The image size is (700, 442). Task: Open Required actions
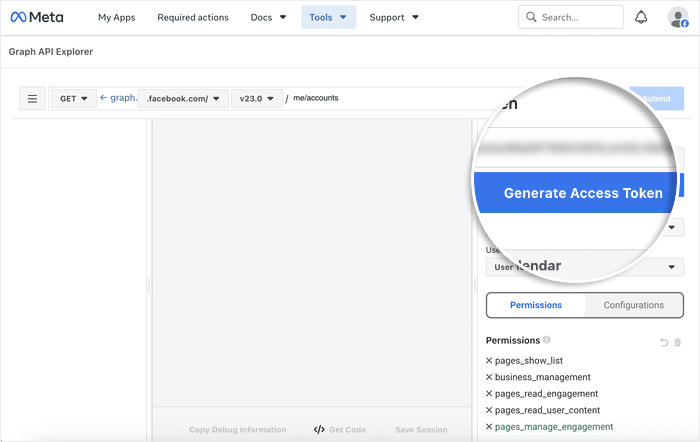[193, 17]
